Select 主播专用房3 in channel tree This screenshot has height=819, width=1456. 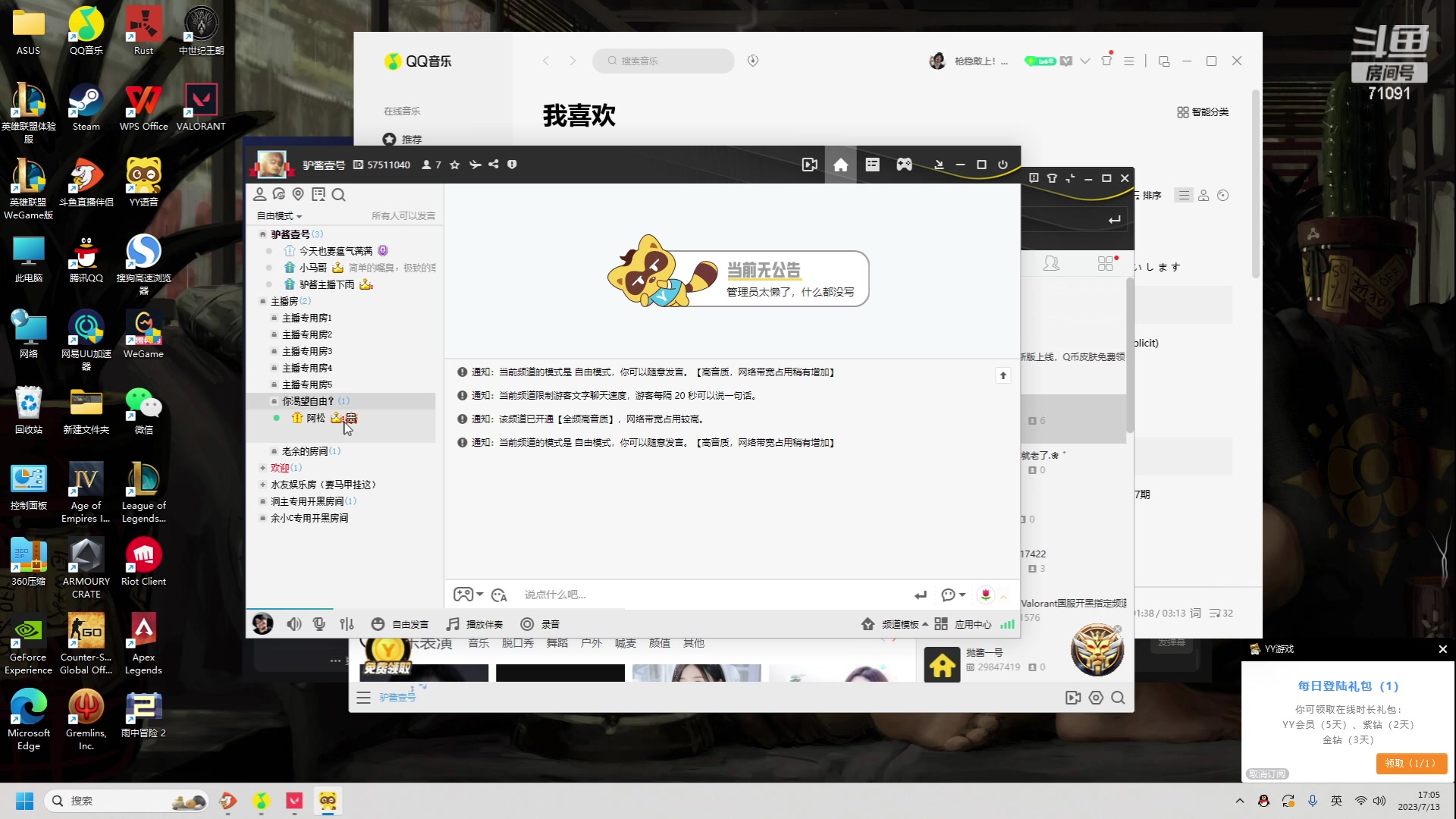[x=306, y=351]
